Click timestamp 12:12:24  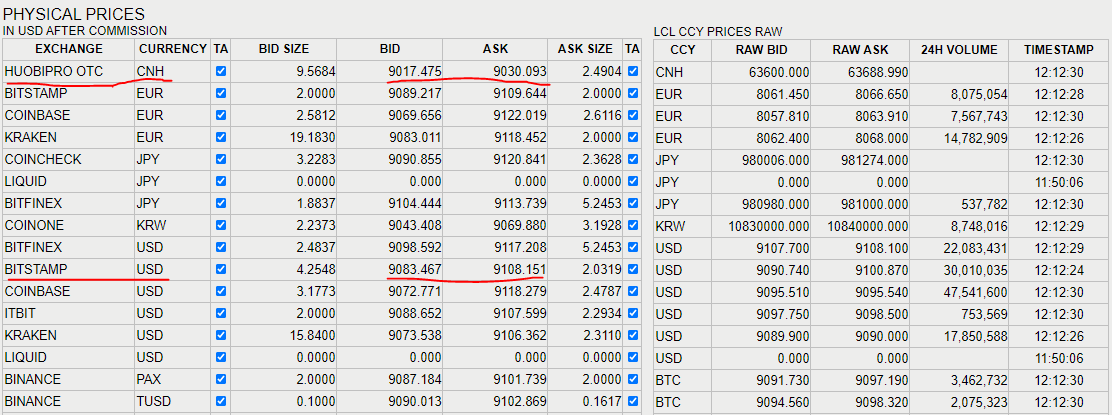1059,270
